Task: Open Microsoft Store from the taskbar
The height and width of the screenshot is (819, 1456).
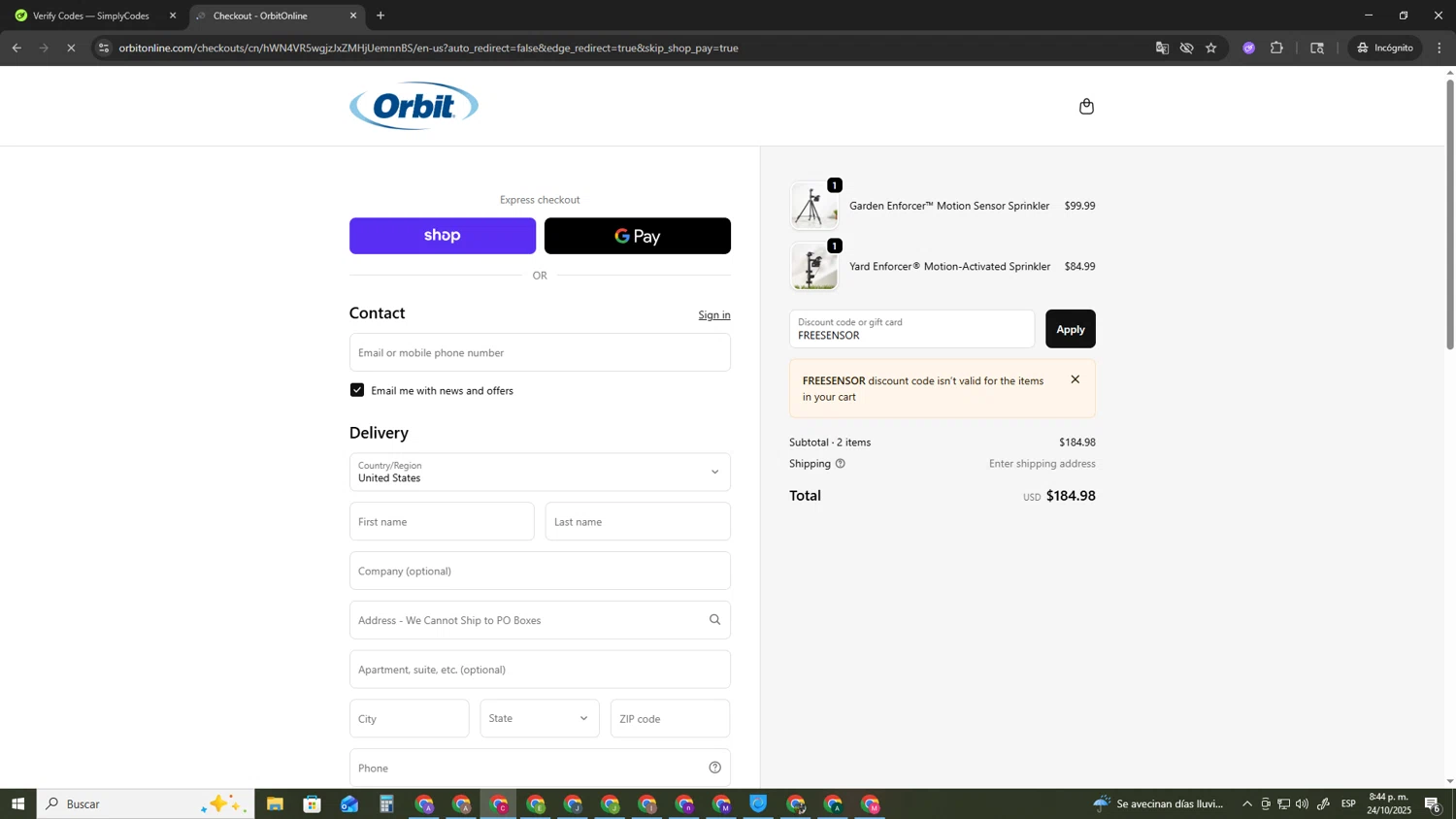Action: pos(312,804)
